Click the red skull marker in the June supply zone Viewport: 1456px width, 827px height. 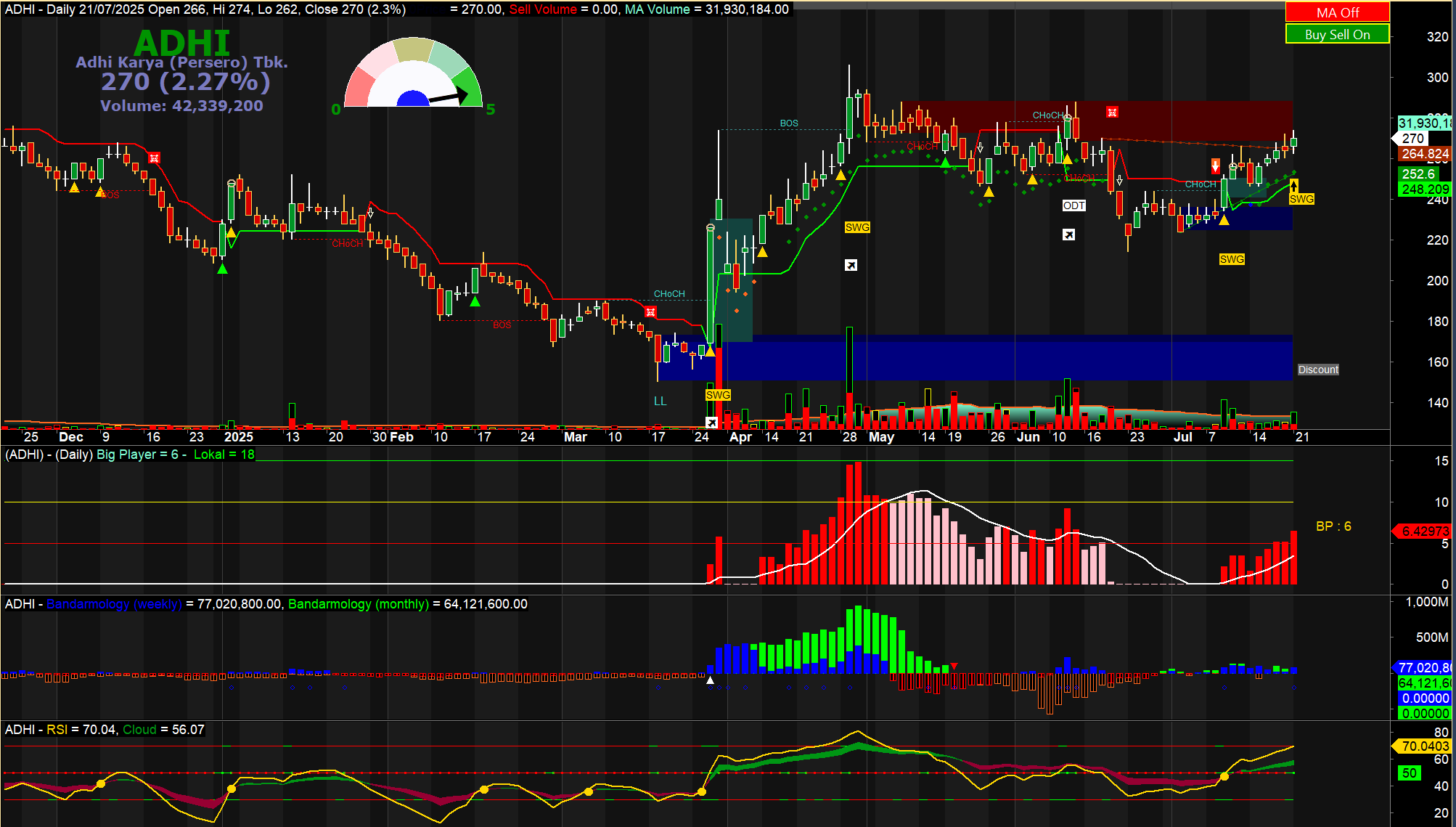pyautogui.click(x=1112, y=112)
